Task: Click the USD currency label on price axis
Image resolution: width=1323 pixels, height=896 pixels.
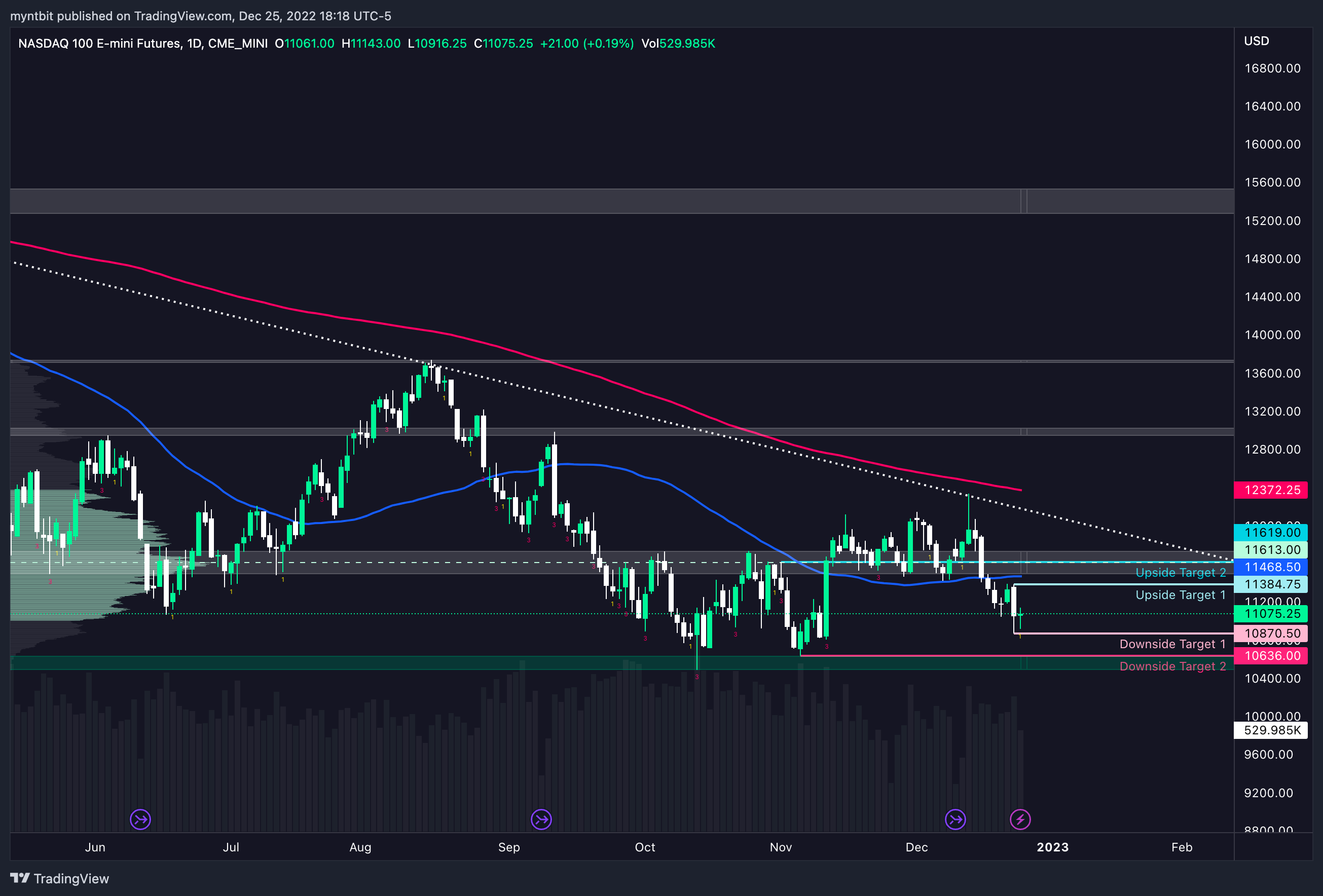Action: tap(1257, 41)
